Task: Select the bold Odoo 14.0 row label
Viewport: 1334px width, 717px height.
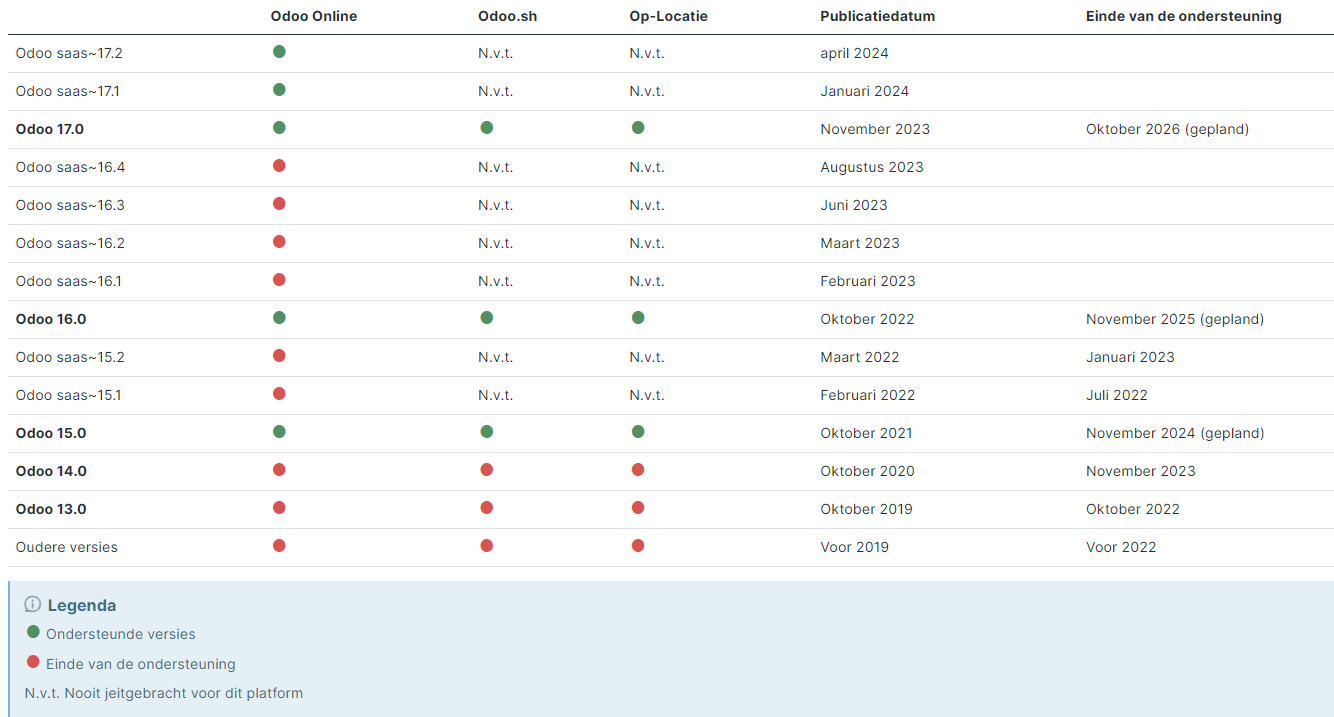Action: click(x=51, y=471)
